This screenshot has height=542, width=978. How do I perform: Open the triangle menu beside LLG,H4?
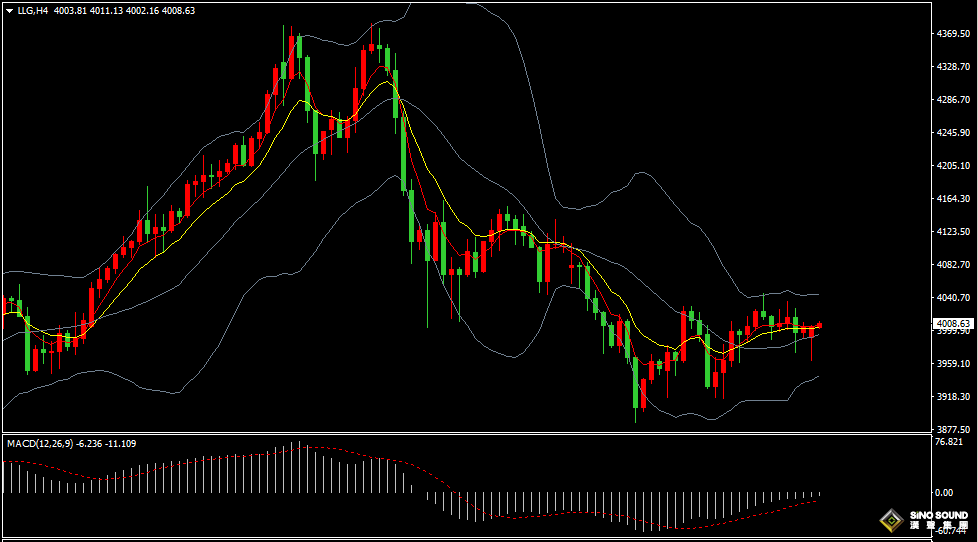pyautogui.click(x=9, y=11)
